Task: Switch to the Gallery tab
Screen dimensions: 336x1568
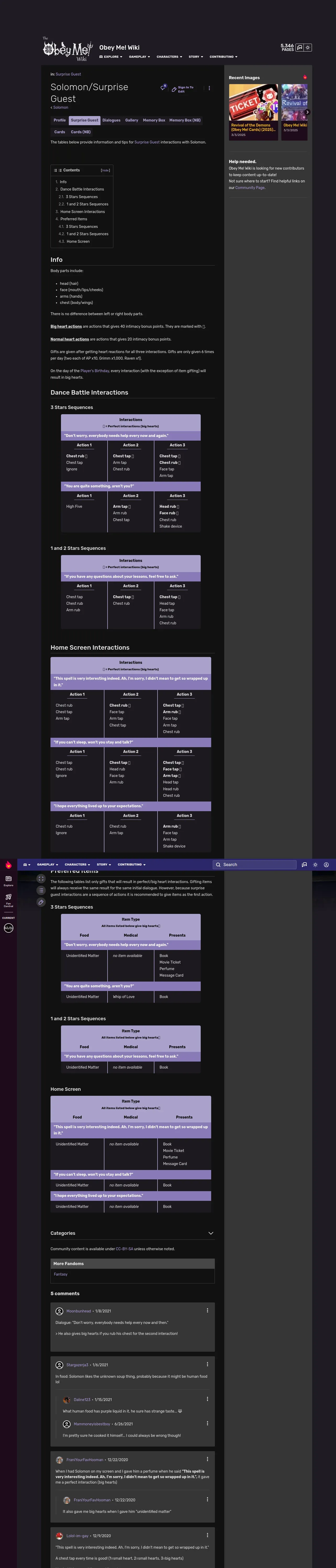Action: point(132,120)
